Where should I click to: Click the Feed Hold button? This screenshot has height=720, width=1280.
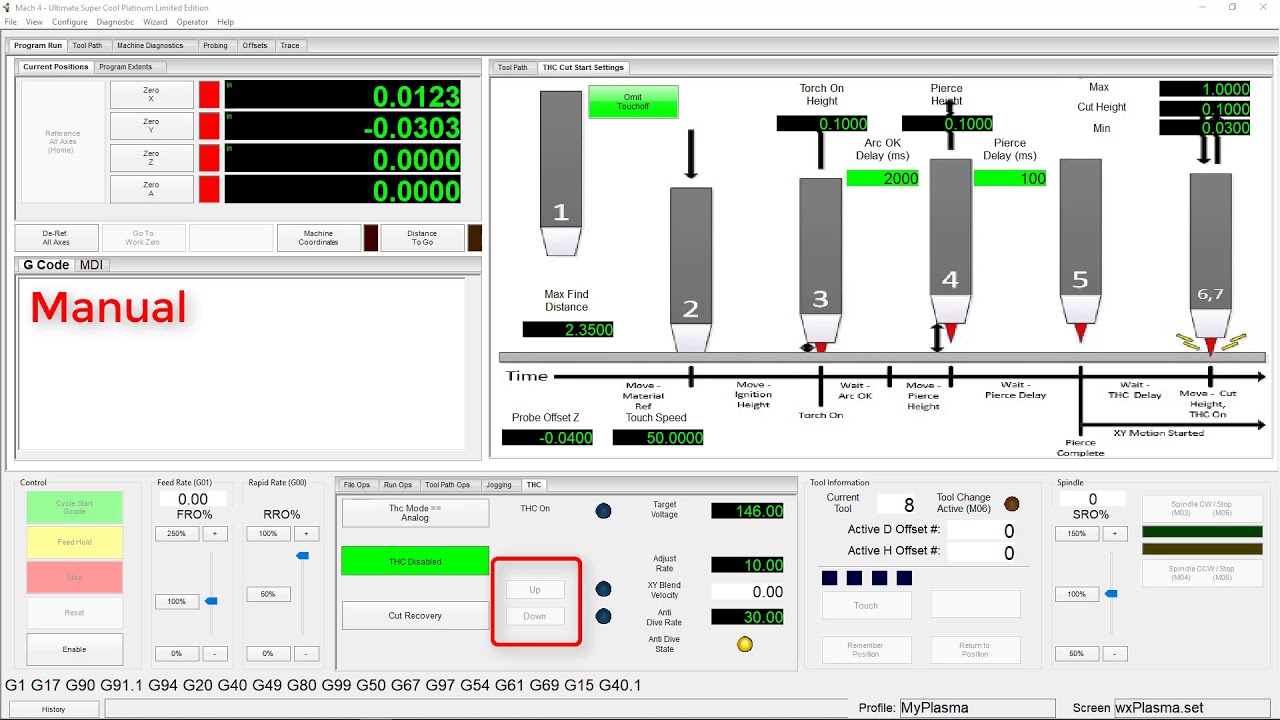coord(75,542)
